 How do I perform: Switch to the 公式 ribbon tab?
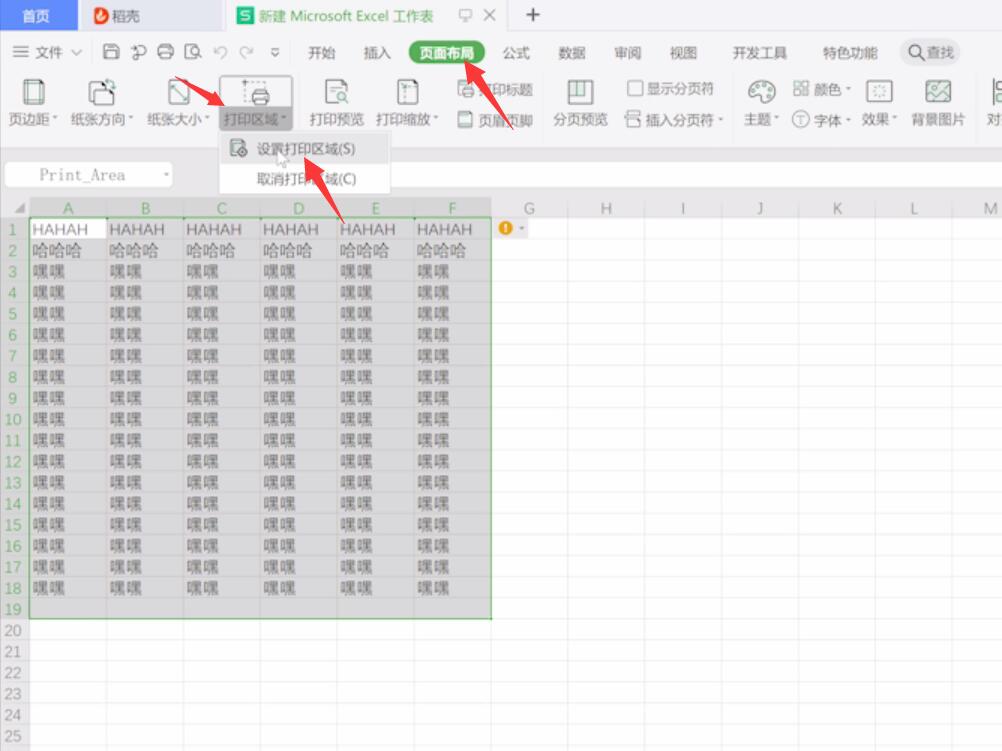point(516,52)
